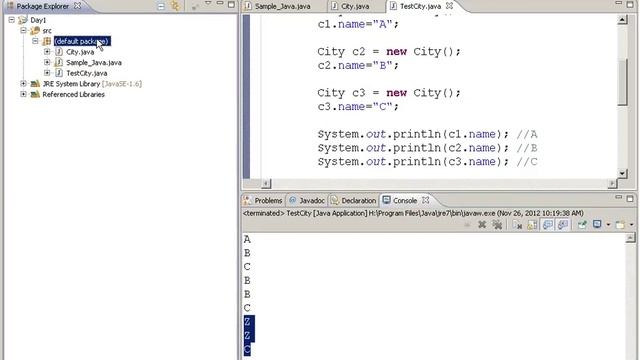Toggle Show Console on Standard Out

[x=547, y=224]
